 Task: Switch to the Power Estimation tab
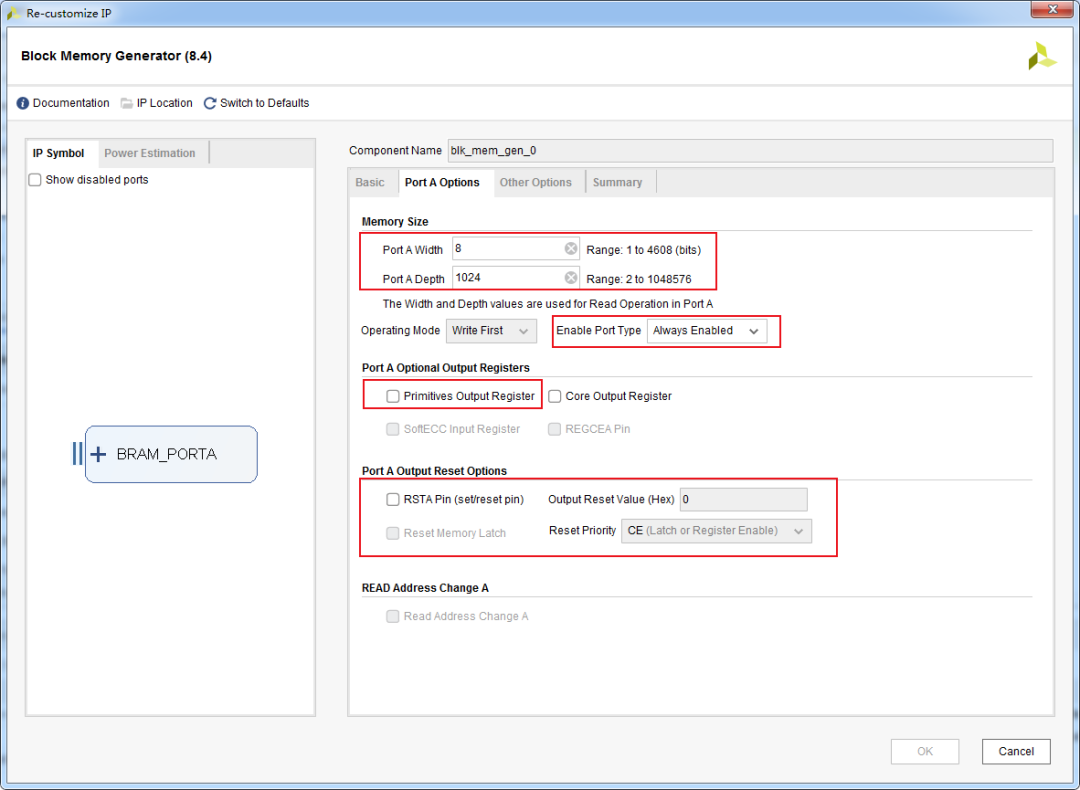pos(150,153)
